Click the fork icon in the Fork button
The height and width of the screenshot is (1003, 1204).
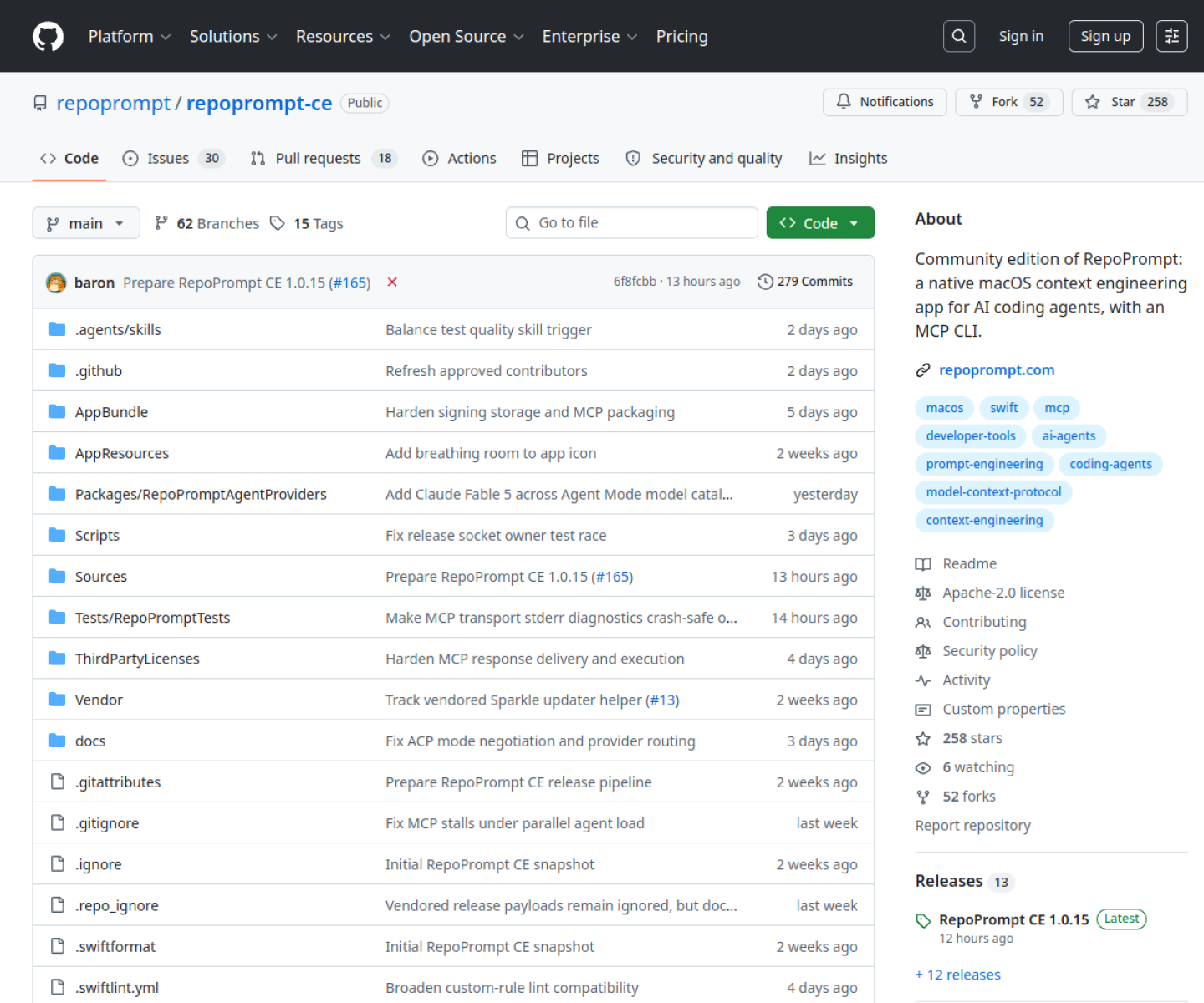(x=976, y=102)
